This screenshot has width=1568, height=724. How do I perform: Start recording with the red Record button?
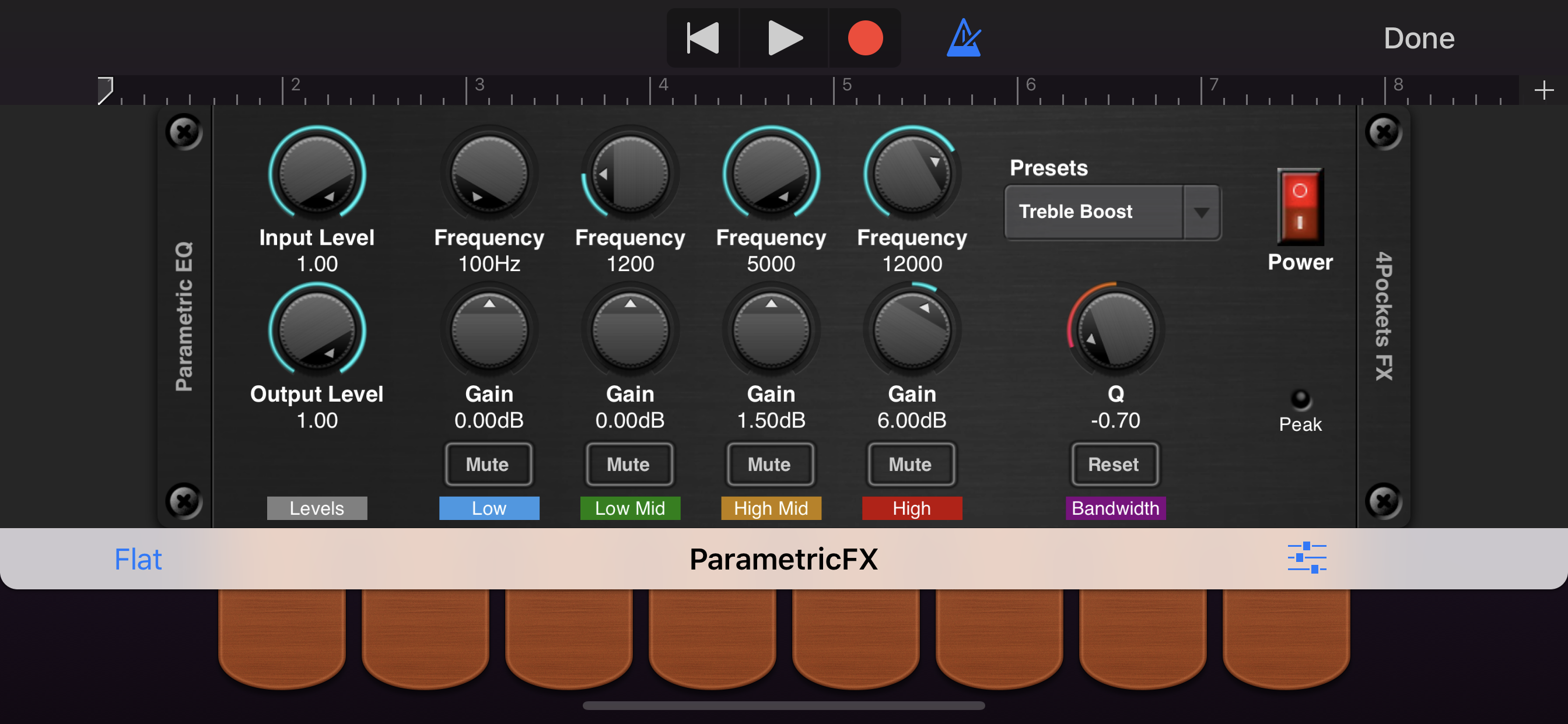point(865,38)
